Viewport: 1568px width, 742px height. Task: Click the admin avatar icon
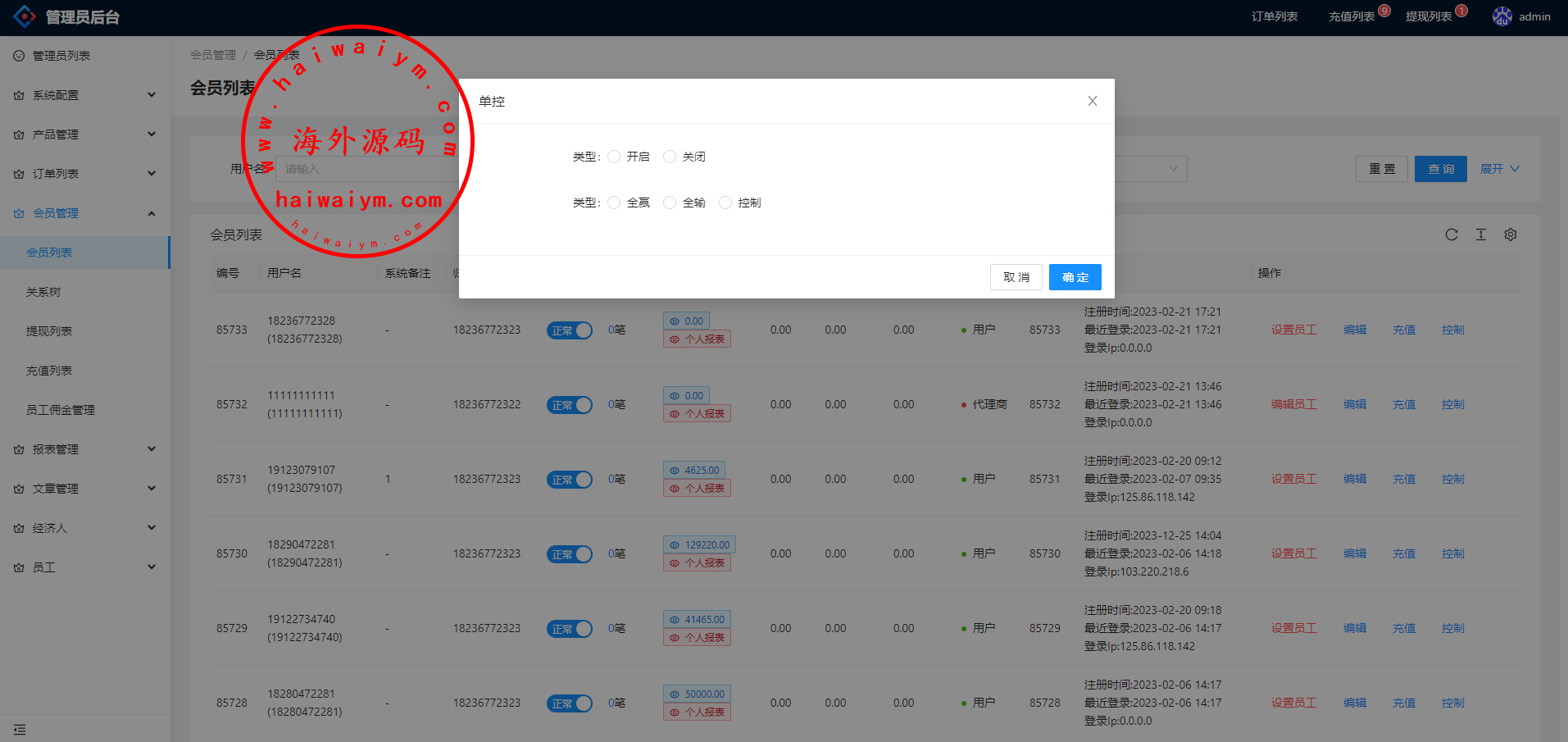[x=1502, y=16]
